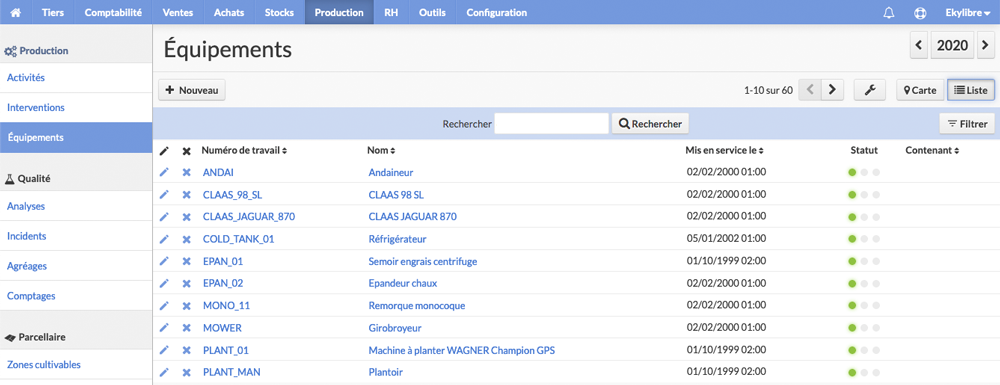Click the Nouveau button

click(192, 91)
